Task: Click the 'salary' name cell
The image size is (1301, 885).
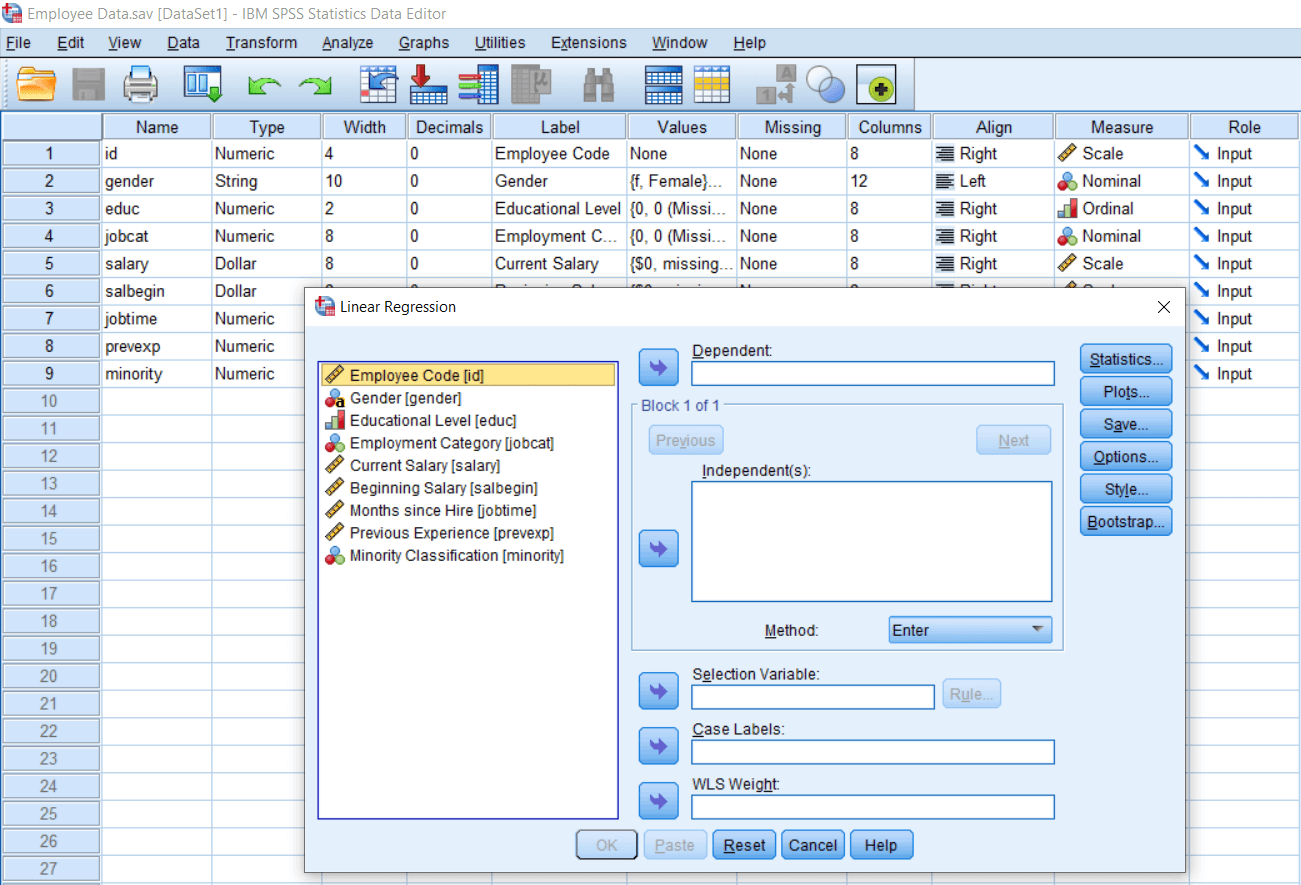Action: click(157, 264)
